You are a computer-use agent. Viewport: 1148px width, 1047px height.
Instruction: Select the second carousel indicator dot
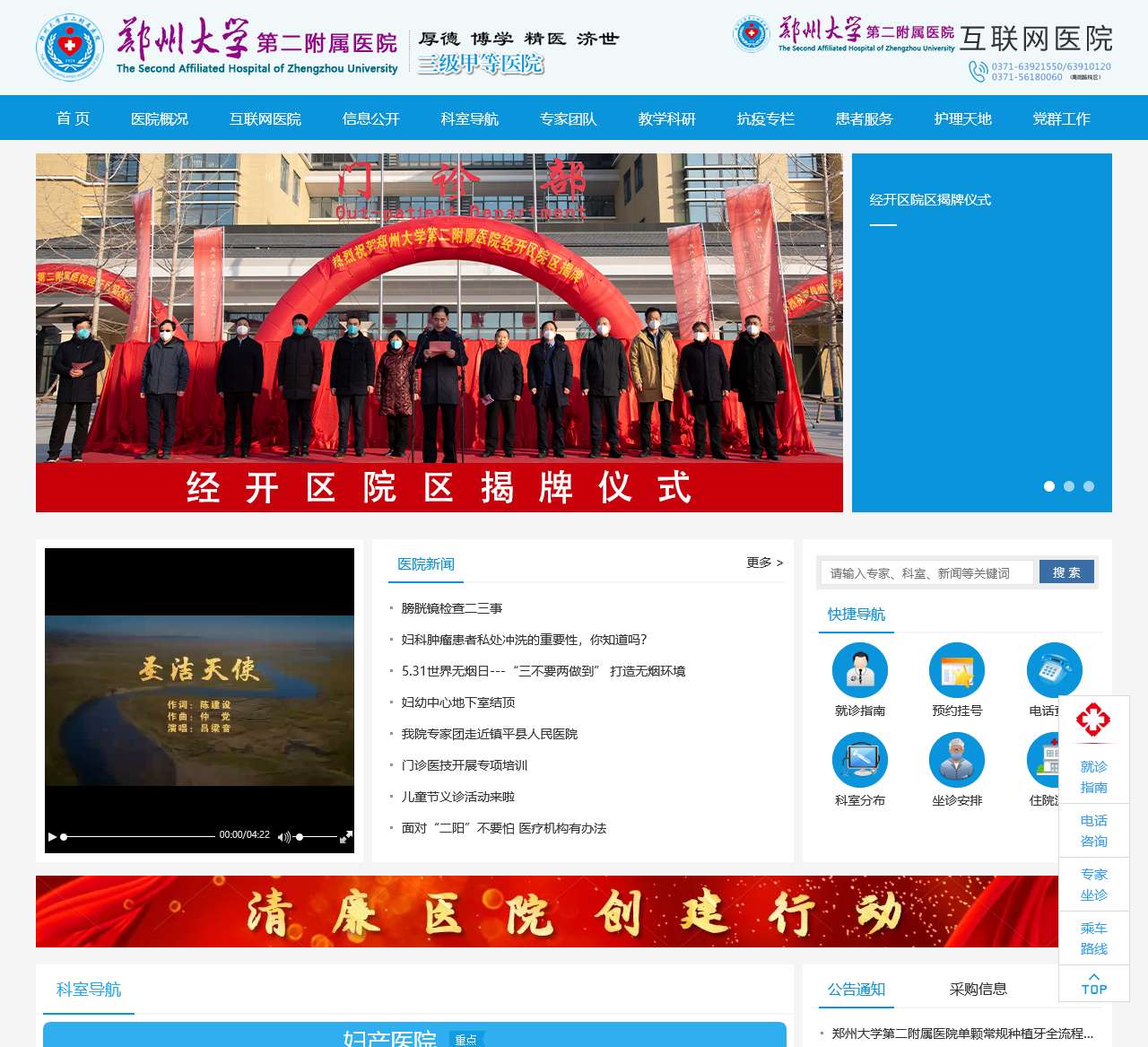click(x=1068, y=486)
